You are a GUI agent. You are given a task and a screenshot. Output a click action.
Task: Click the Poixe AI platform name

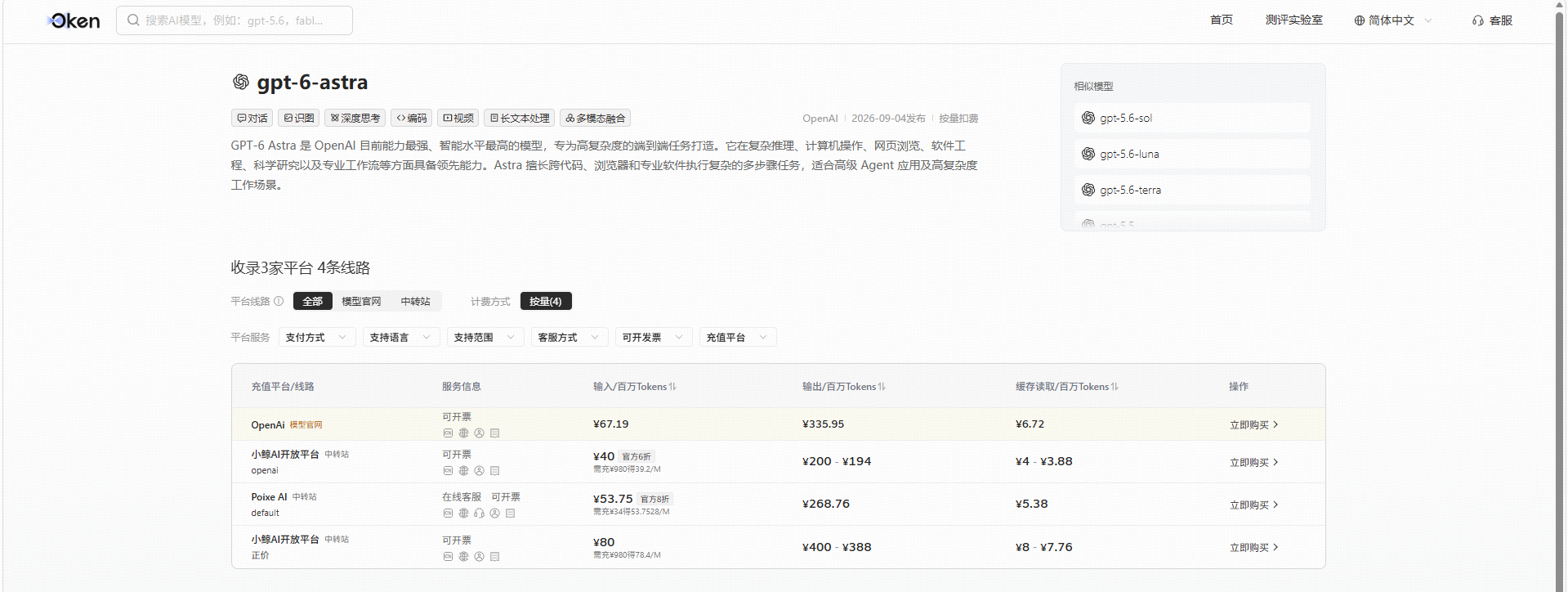269,496
